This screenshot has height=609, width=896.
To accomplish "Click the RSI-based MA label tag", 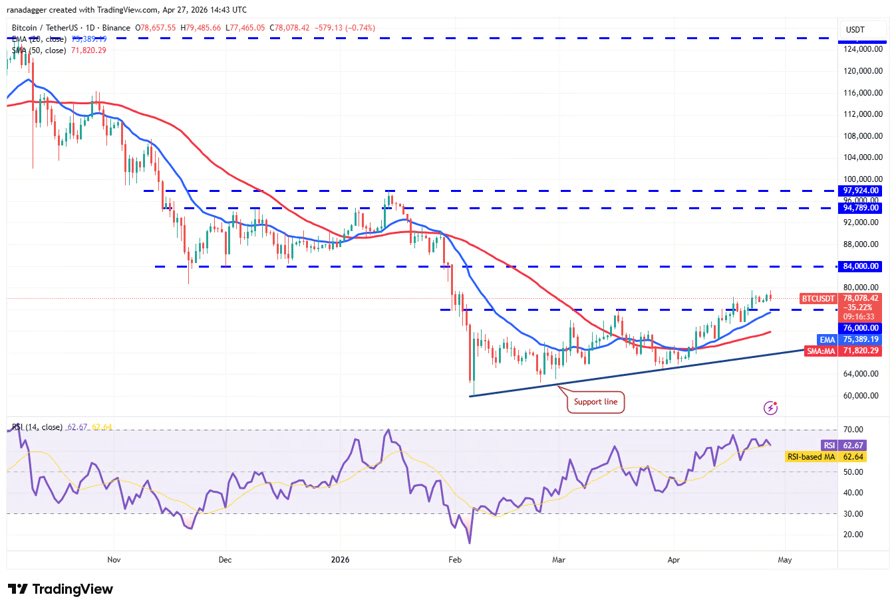I will (811, 457).
